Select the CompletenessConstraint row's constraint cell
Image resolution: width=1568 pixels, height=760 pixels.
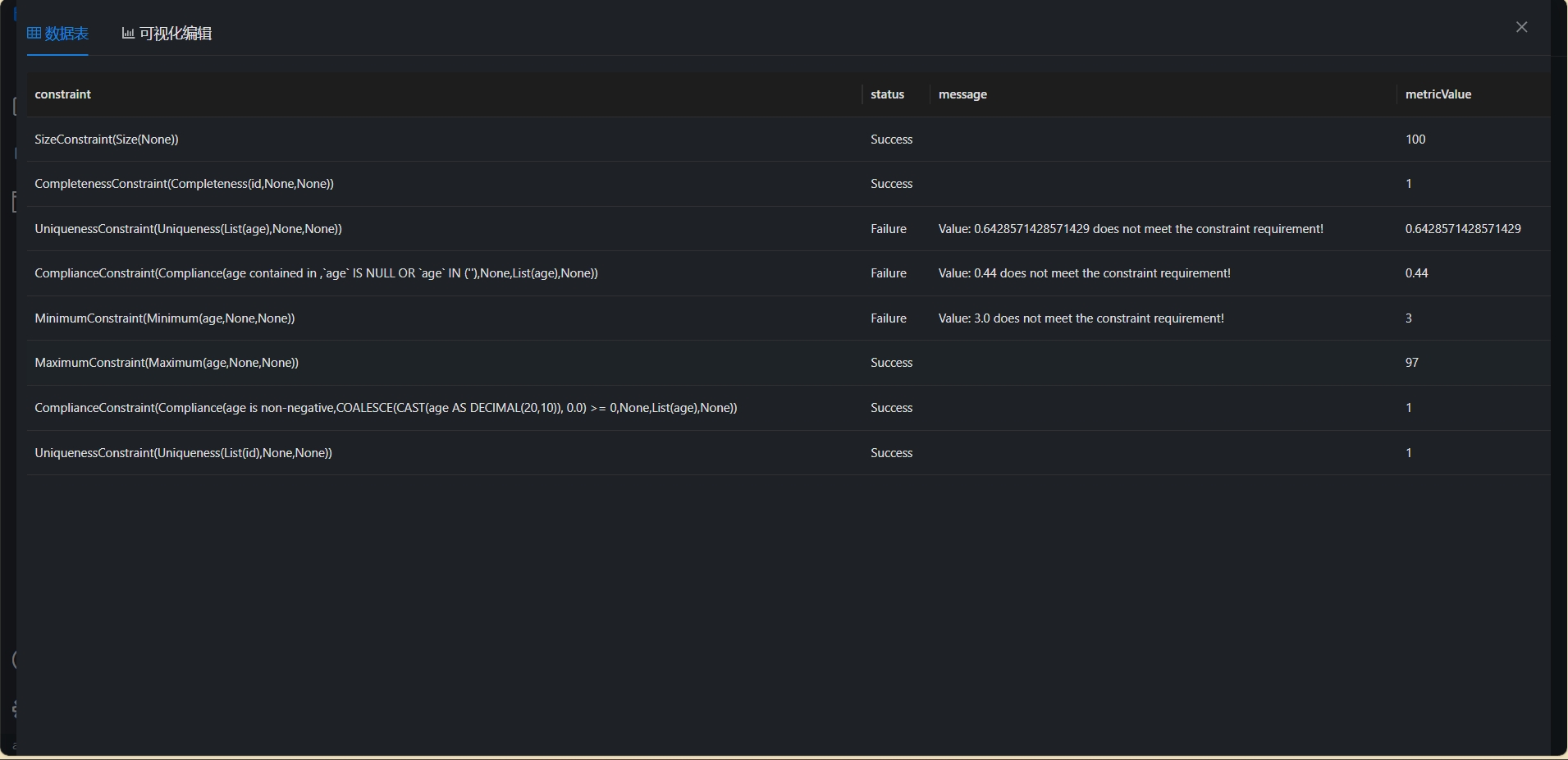pyautogui.click(x=184, y=184)
